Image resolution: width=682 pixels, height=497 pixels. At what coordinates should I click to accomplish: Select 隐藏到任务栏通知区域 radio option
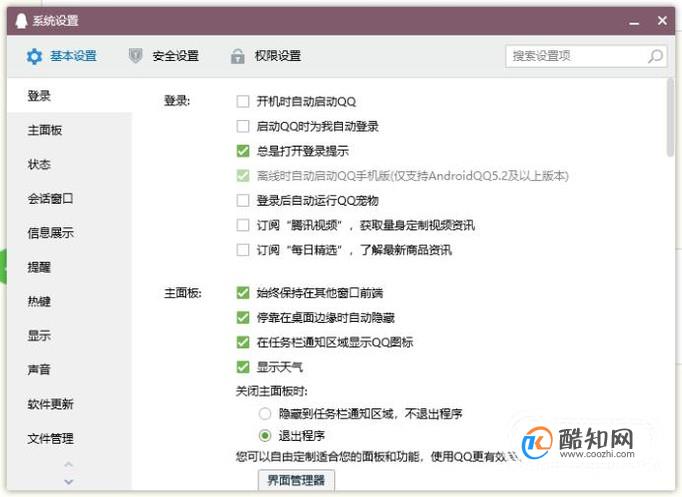click(265, 414)
